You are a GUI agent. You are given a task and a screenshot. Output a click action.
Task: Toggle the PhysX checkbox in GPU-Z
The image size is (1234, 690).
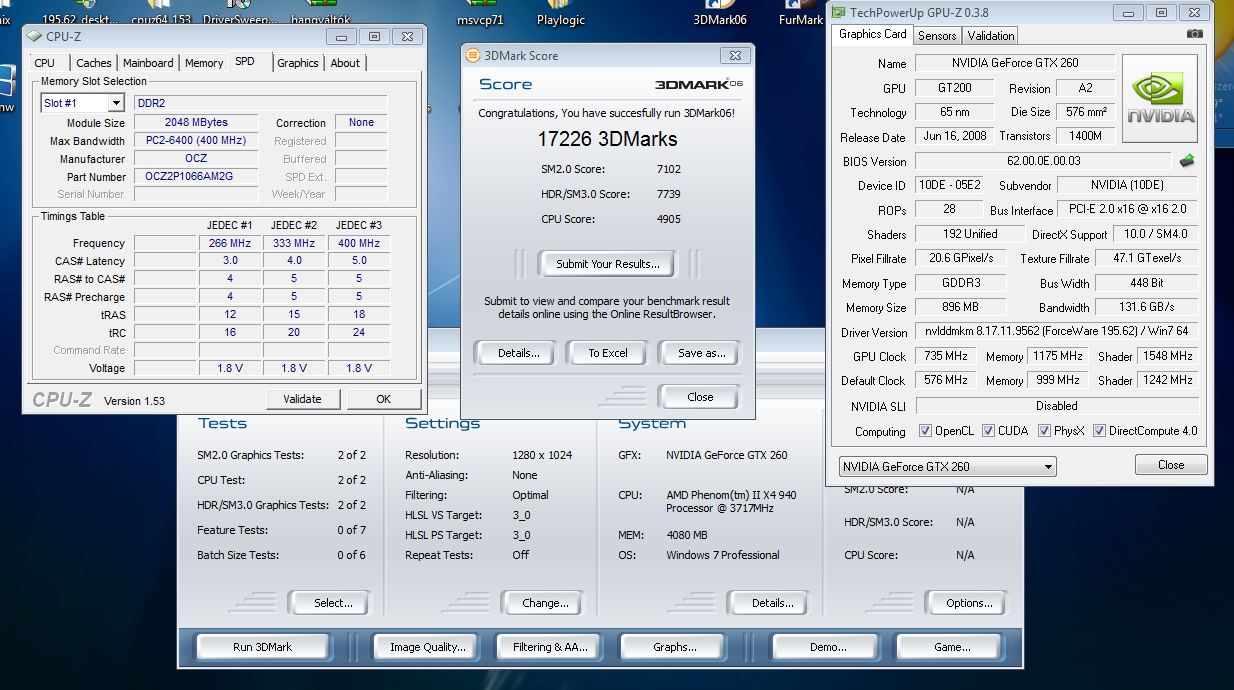pos(1044,431)
